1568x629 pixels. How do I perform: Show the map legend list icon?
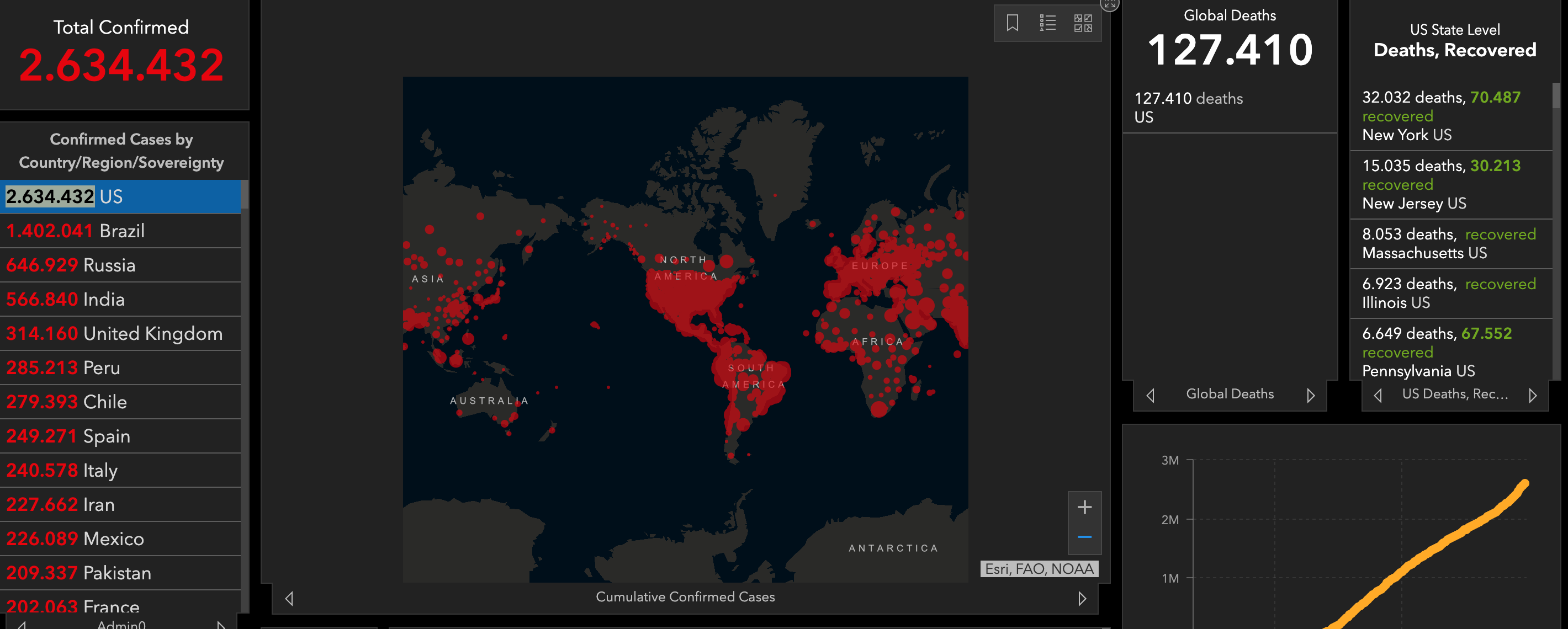tap(1047, 23)
